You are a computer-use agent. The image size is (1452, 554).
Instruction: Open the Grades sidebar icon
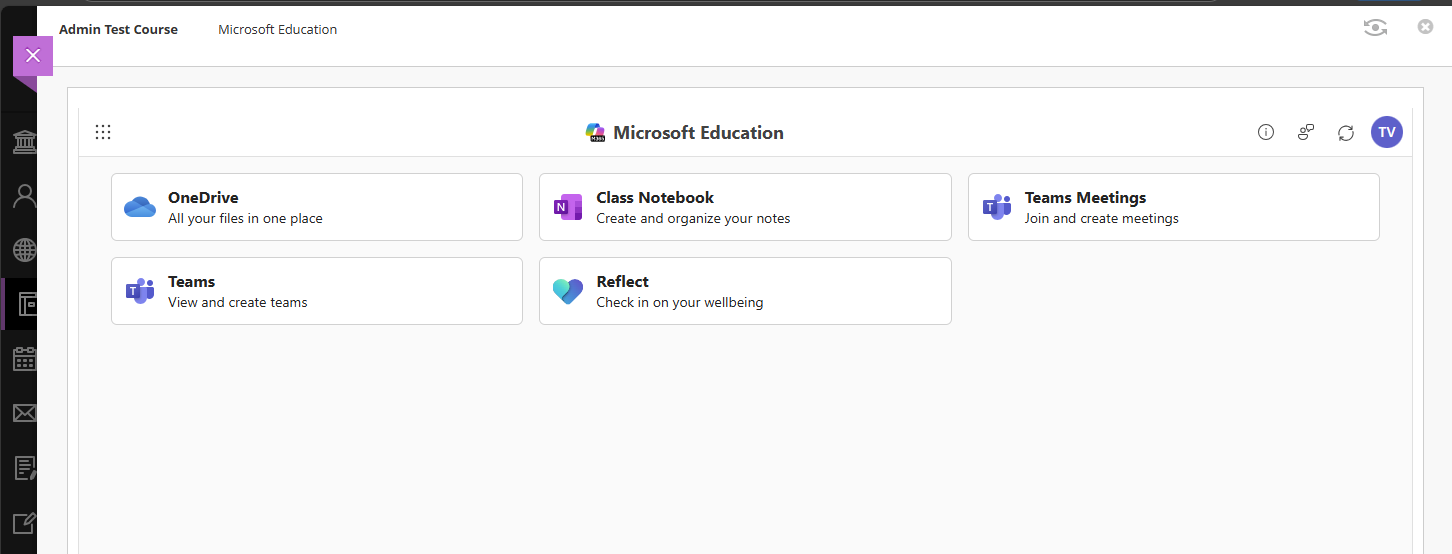click(24, 467)
